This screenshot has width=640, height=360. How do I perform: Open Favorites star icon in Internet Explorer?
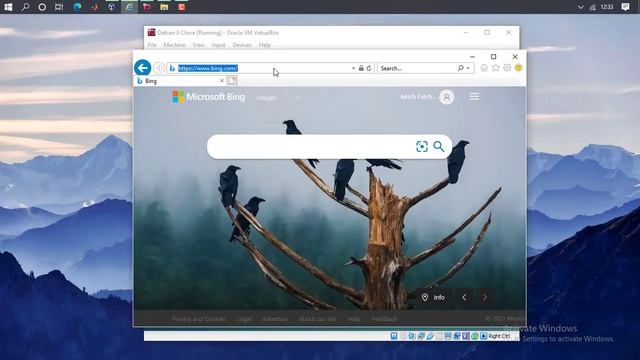coord(496,68)
